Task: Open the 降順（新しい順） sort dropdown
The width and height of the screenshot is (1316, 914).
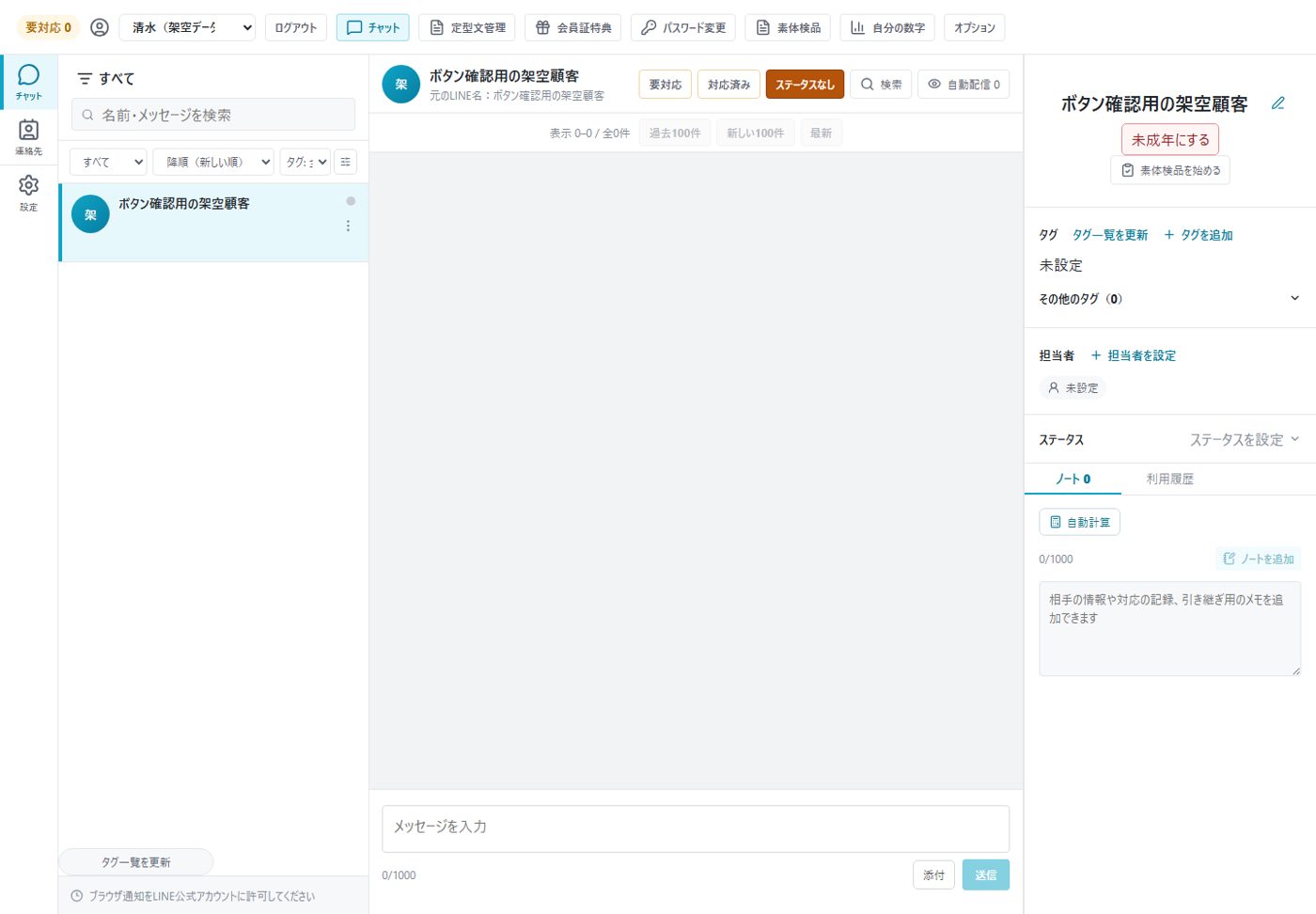Action: point(213,162)
